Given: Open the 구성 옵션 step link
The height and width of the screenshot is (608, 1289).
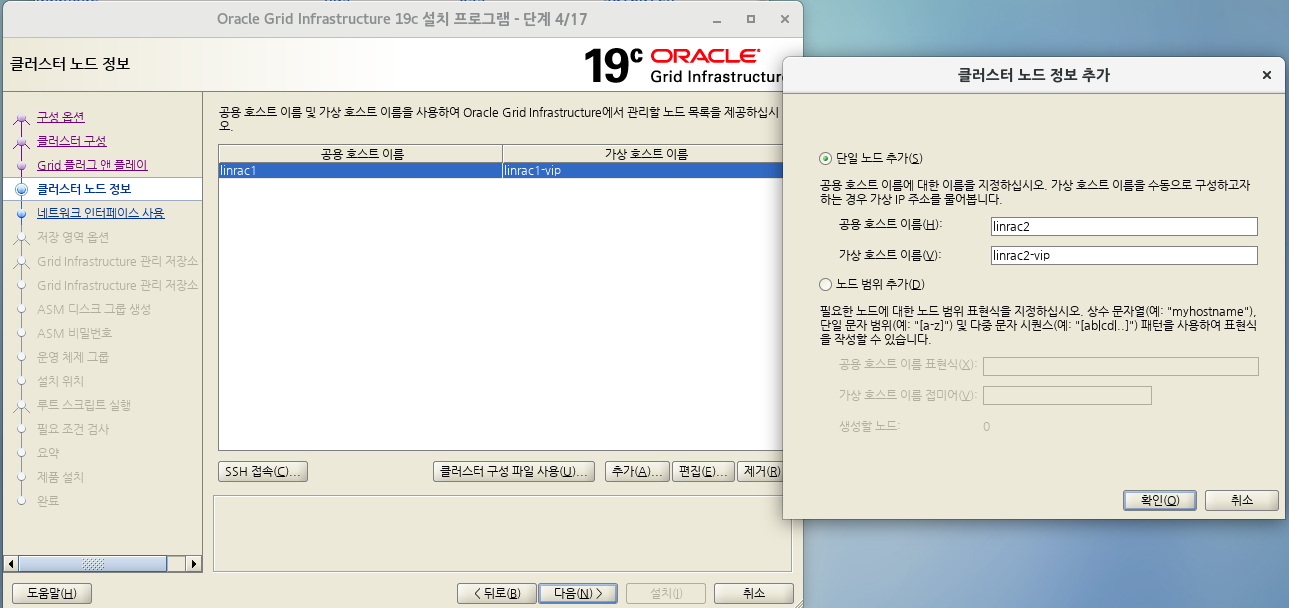Looking at the screenshot, I should 60,117.
